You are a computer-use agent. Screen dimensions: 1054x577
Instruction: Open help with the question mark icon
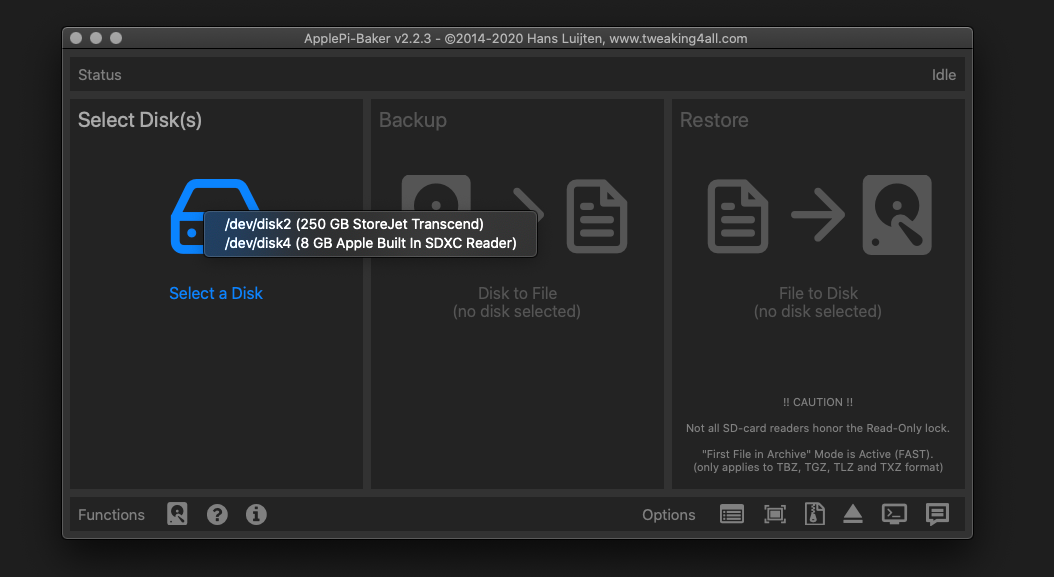pos(217,514)
